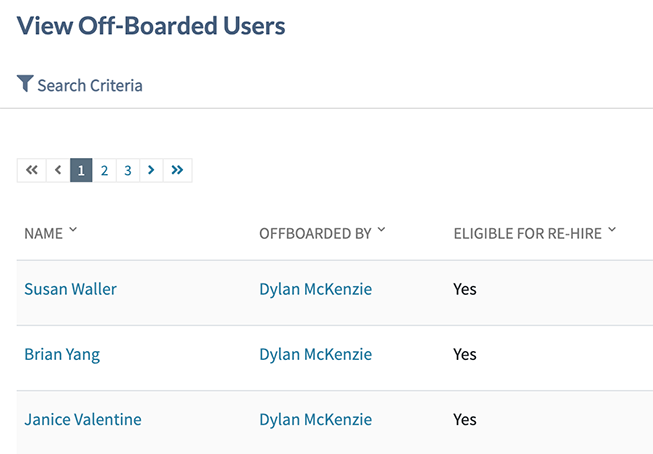Go to page 2
Image resolution: width=653 pixels, height=454 pixels.
104,170
